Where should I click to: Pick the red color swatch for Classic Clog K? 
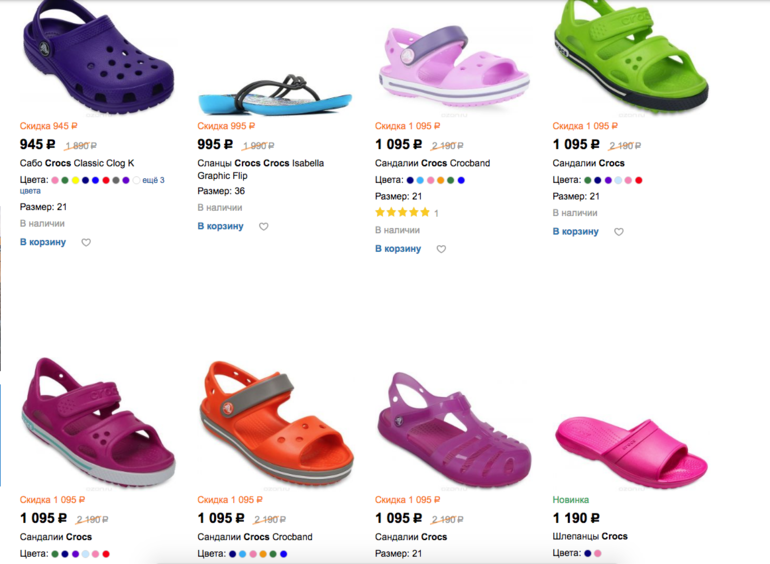(105, 181)
